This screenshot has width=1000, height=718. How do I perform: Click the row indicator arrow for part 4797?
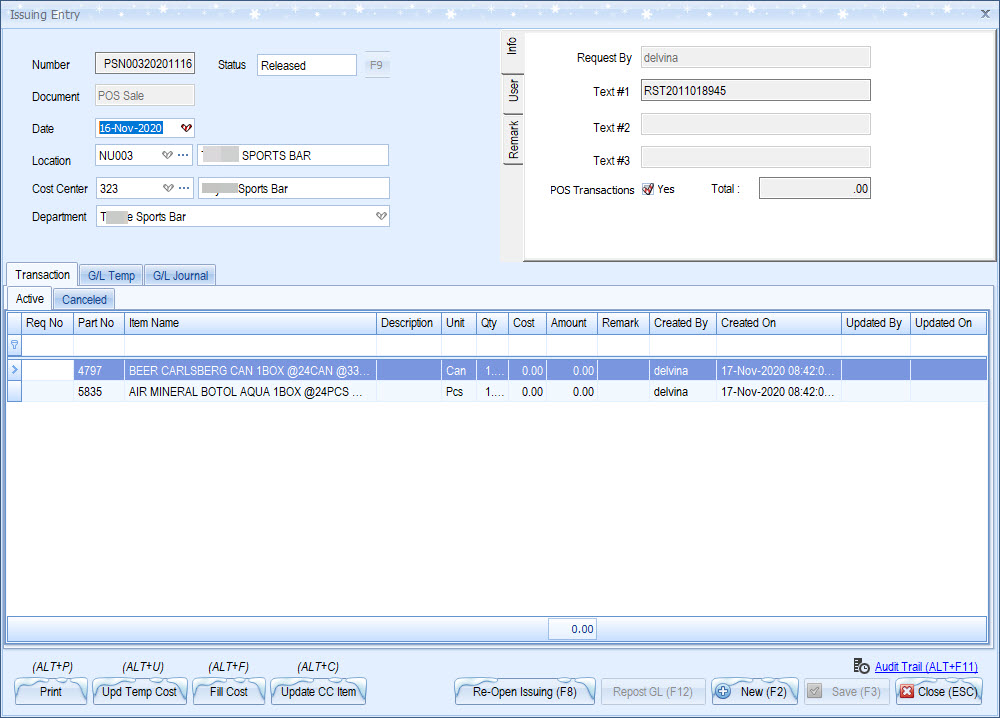pyautogui.click(x=14, y=370)
